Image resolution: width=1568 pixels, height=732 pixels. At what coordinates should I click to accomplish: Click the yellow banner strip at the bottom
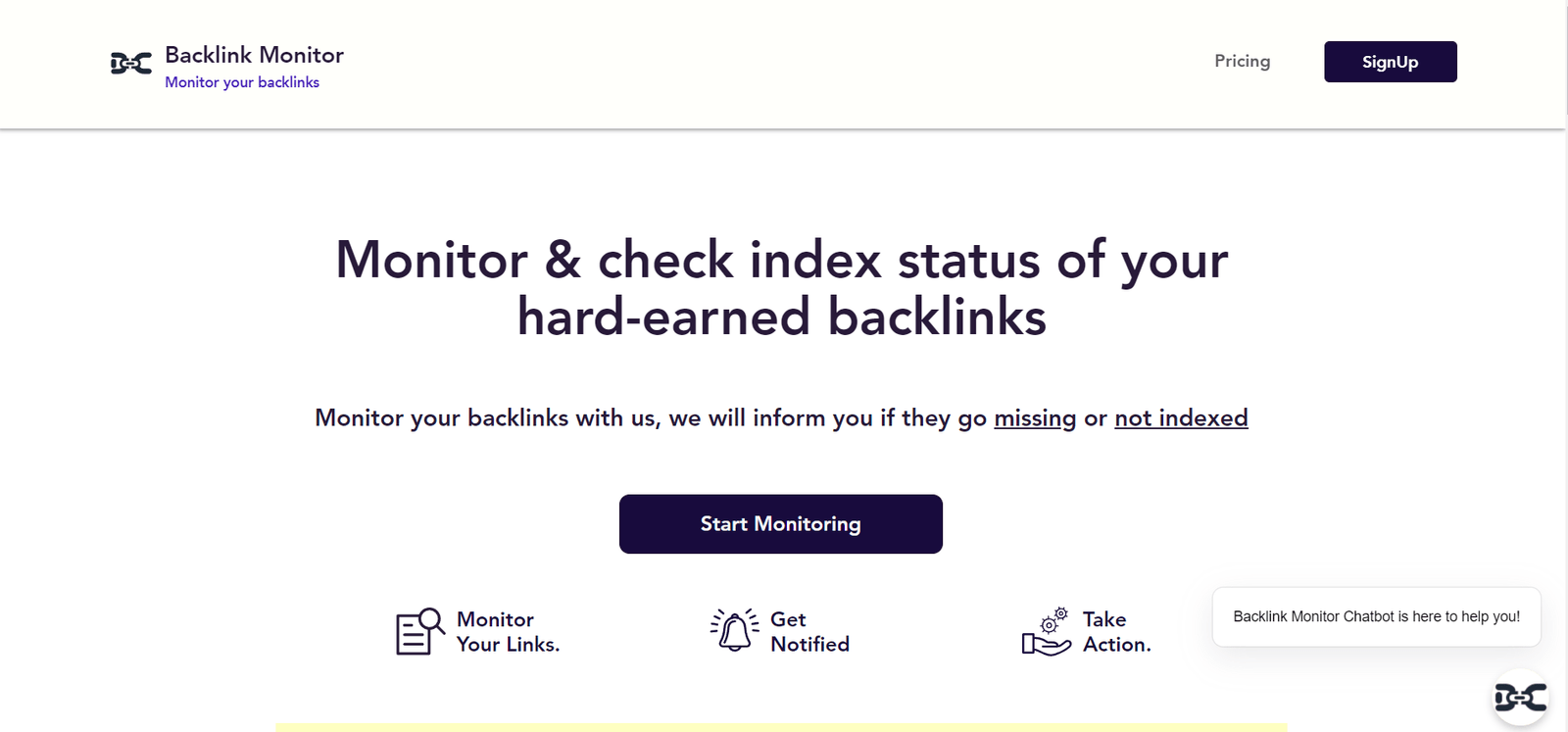781,727
